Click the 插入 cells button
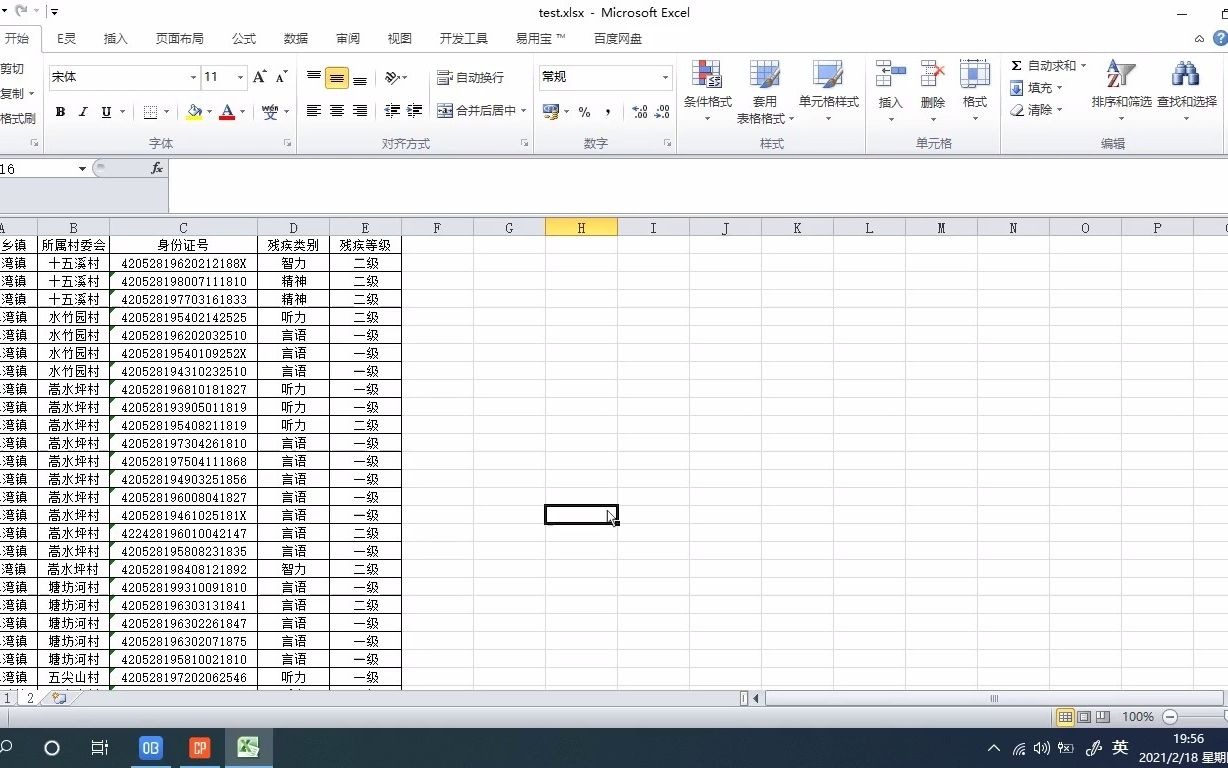 pyautogui.click(x=890, y=92)
